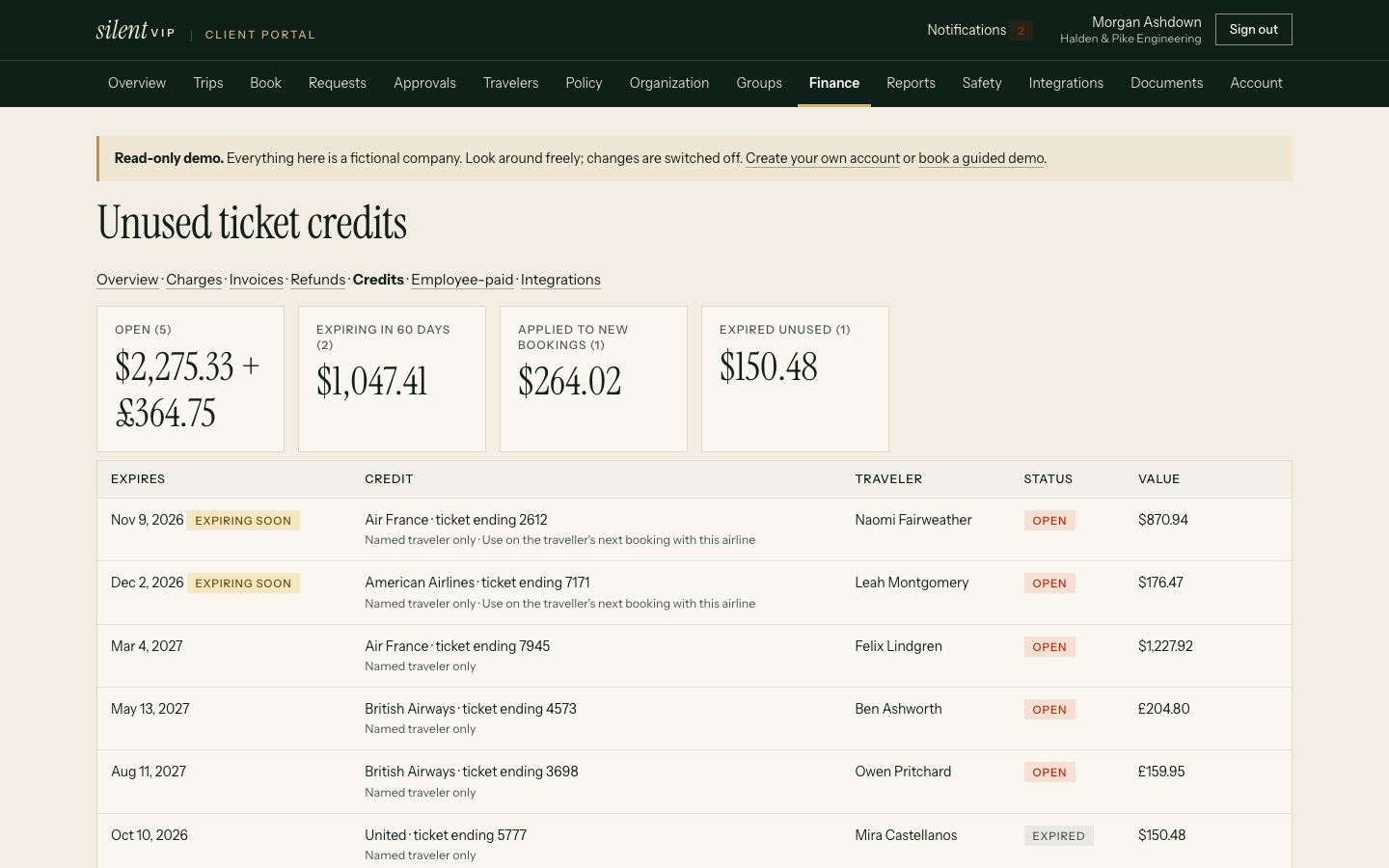Click the TRAVELER column header
The height and width of the screenshot is (868, 1389).
coord(888,479)
